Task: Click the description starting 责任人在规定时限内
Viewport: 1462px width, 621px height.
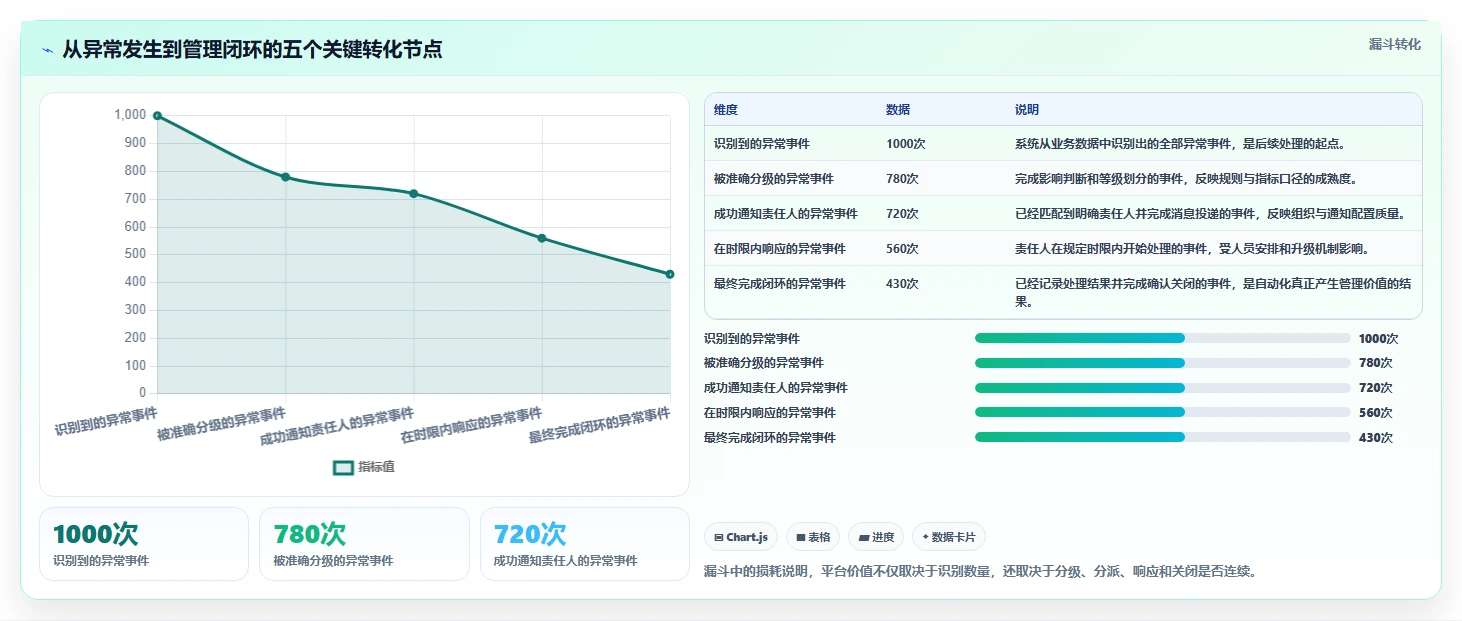Action: coord(1192,249)
